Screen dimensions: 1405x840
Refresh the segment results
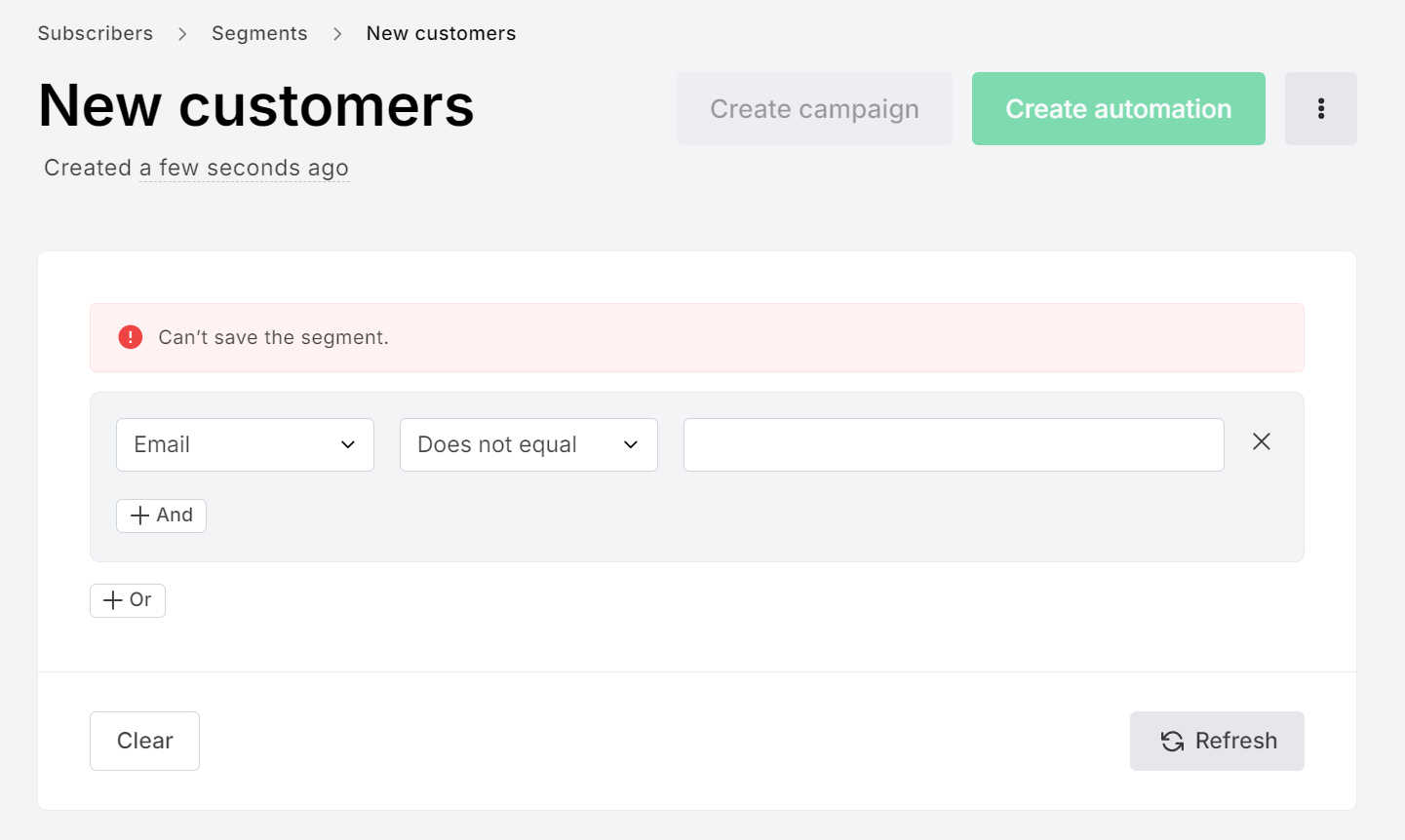click(x=1217, y=741)
